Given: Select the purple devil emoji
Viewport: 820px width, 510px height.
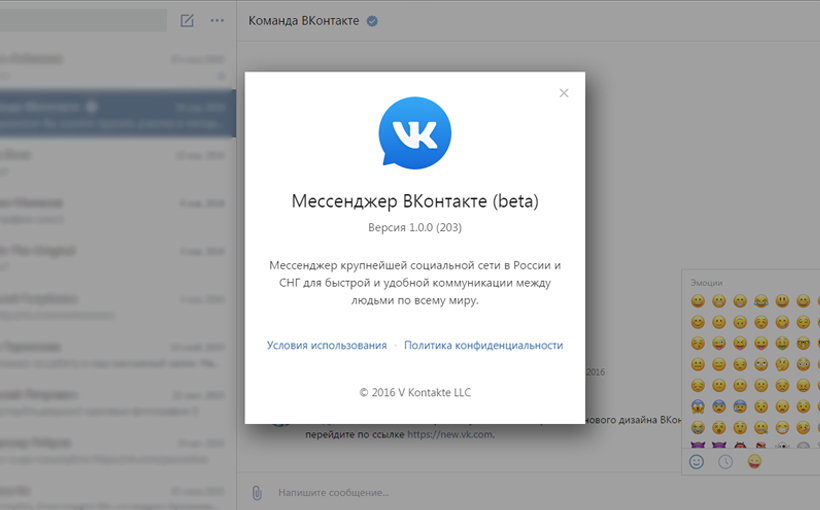Looking at the screenshot, I should [x=697, y=447].
